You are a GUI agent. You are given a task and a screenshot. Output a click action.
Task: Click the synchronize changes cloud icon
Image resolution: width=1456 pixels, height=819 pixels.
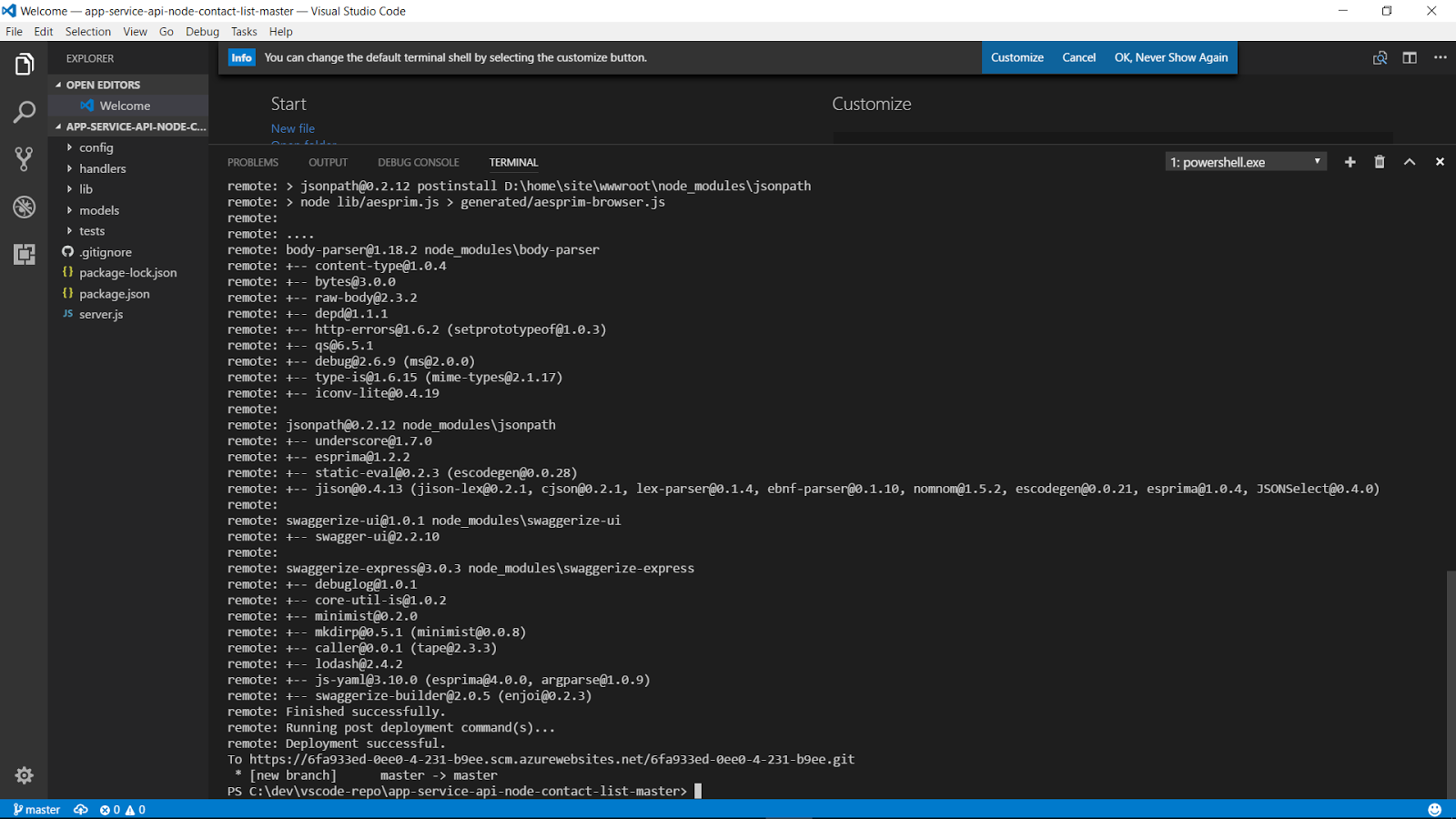[x=81, y=810]
